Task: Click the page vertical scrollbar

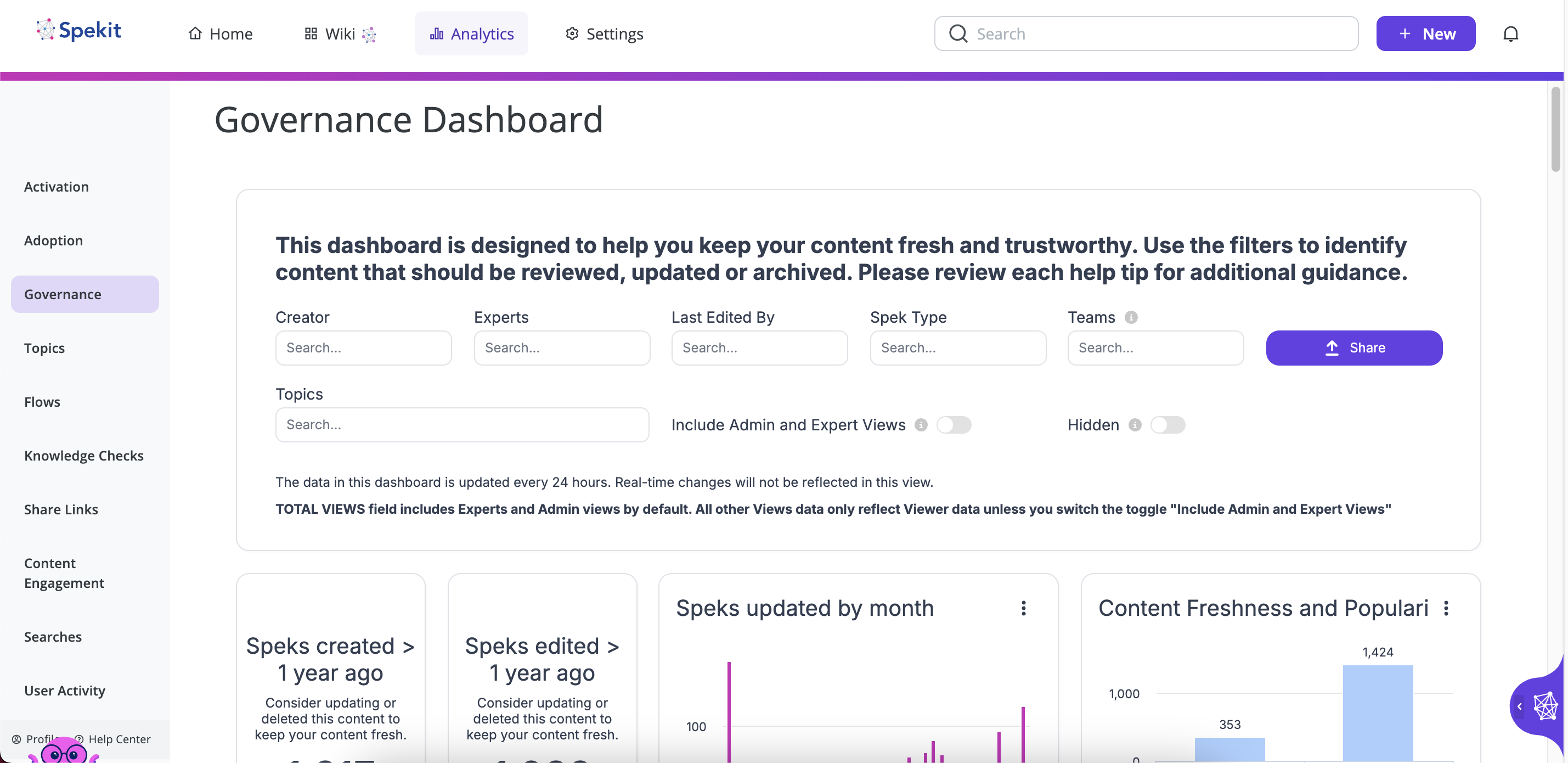Action: coord(1556,129)
